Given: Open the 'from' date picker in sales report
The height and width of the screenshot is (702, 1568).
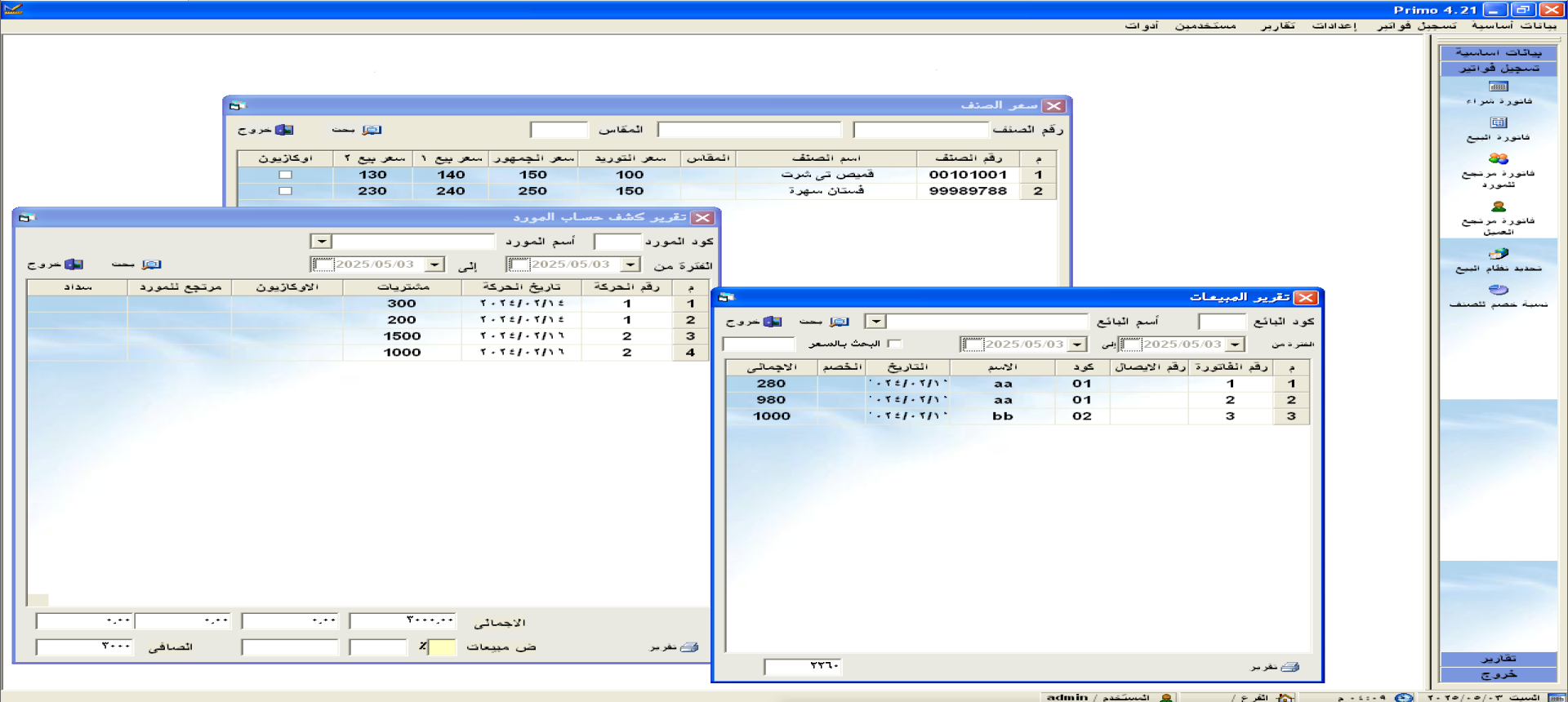Looking at the screenshot, I should pyautogui.click(x=1236, y=344).
